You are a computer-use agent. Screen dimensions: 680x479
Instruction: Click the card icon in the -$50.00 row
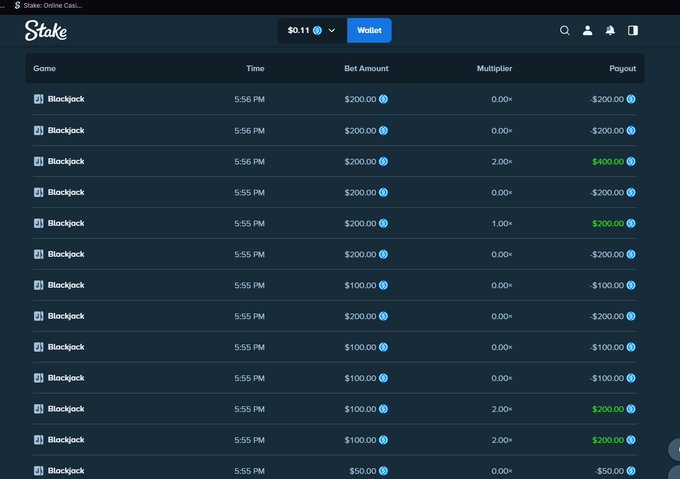tap(39, 471)
